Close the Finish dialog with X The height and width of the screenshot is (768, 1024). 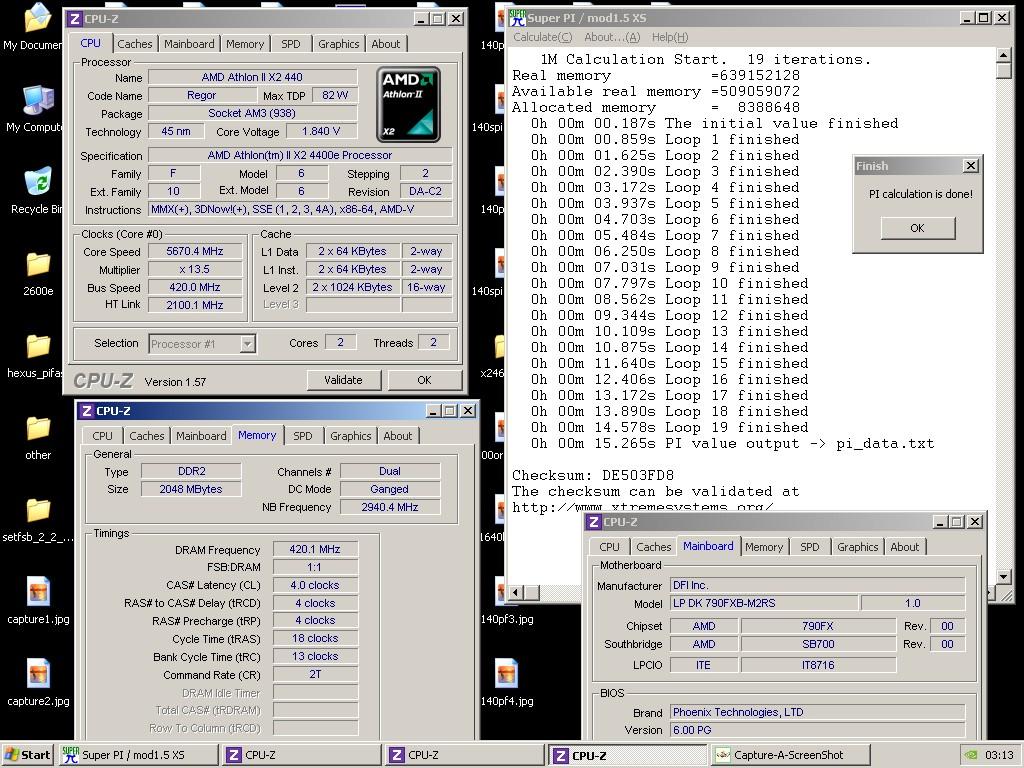(971, 166)
